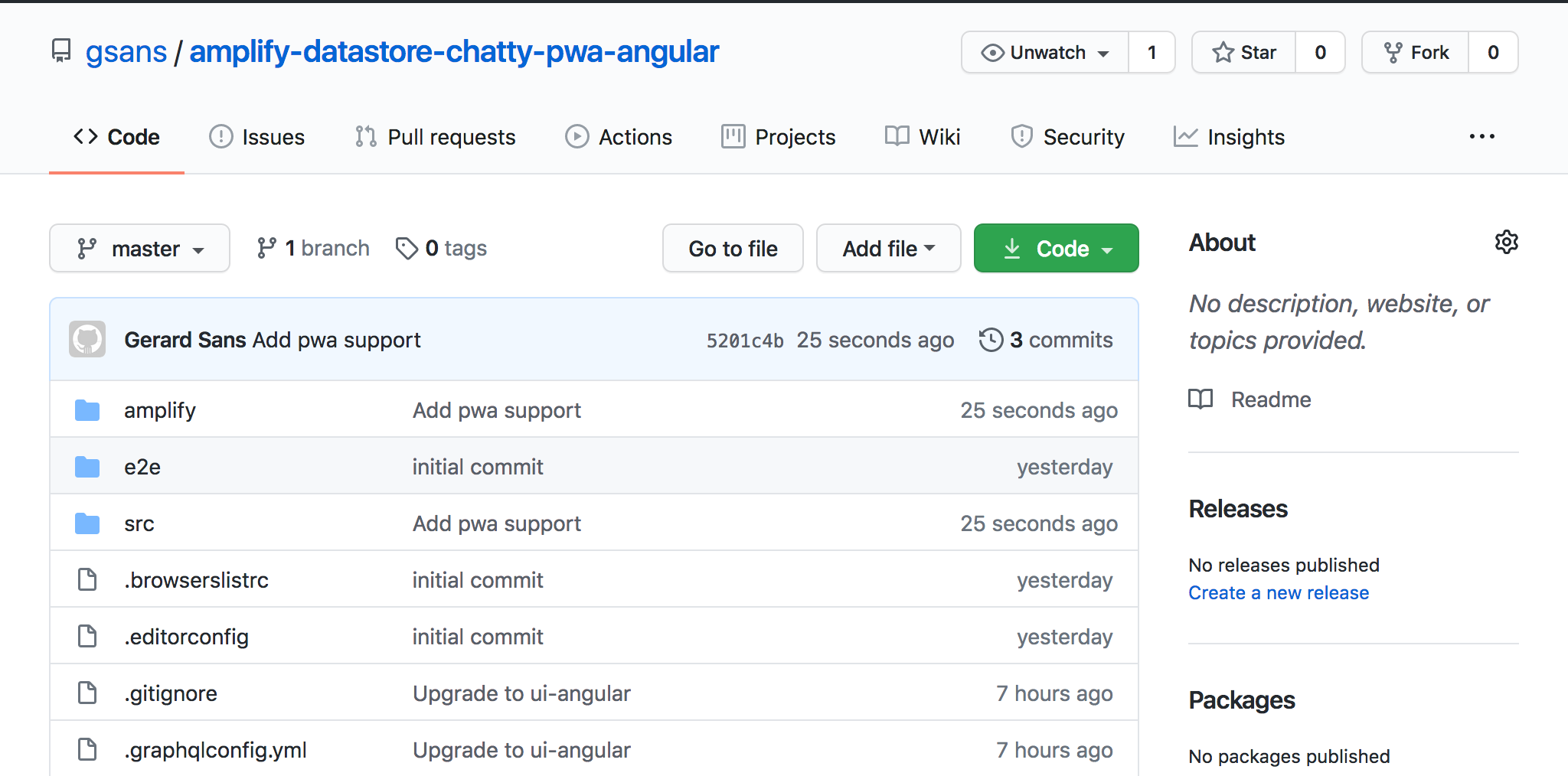The height and width of the screenshot is (776, 1568).
Task: Click the .editorconfig file icon
Action: [87, 637]
